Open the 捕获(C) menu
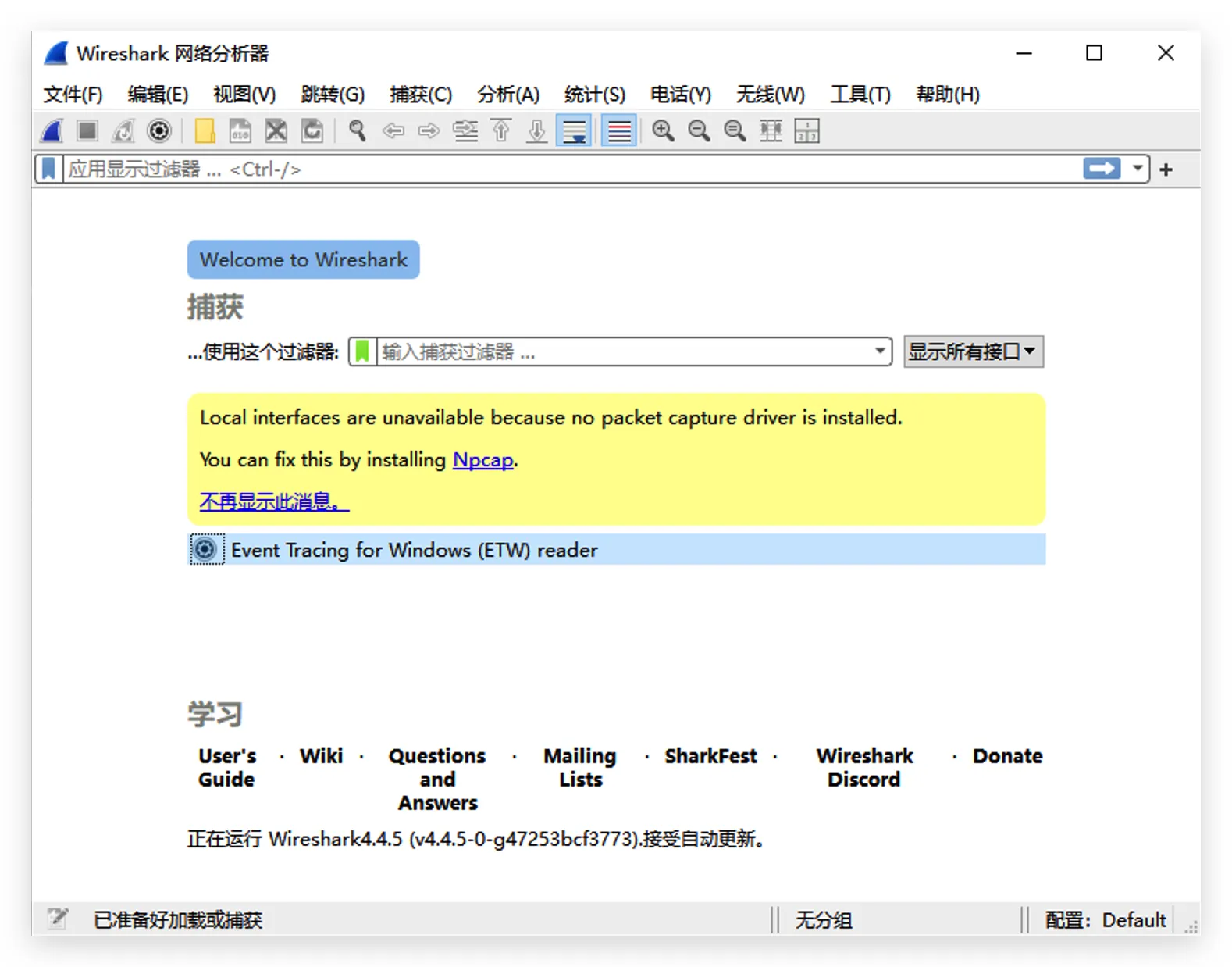Image resolution: width=1232 pixels, height=967 pixels. coord(421,95)
